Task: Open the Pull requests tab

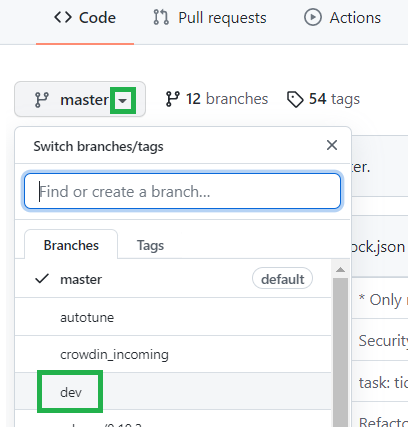Action: 210,18
